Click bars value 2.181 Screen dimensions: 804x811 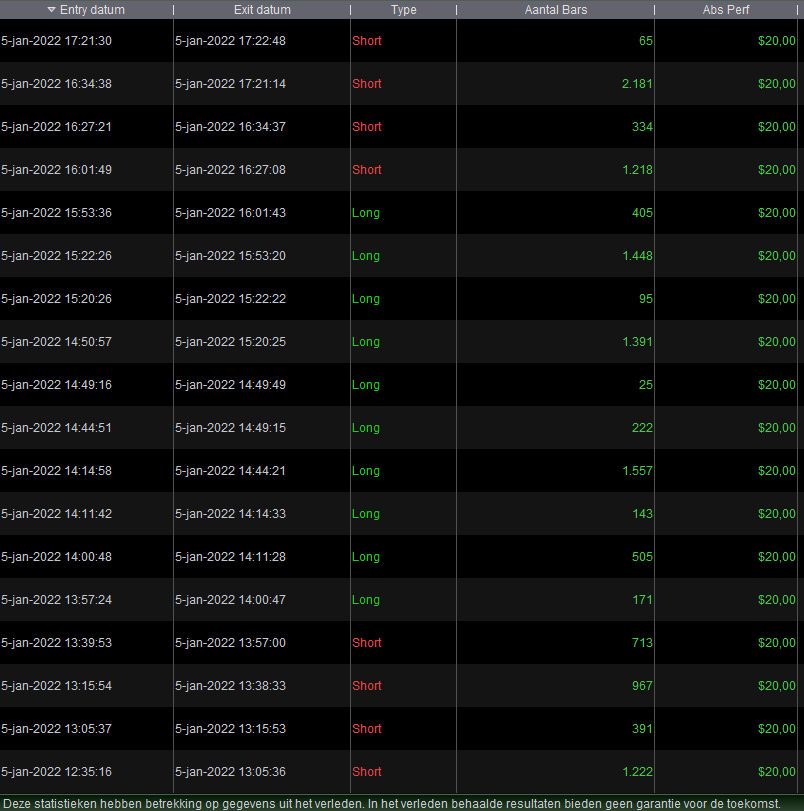[637, 84]
